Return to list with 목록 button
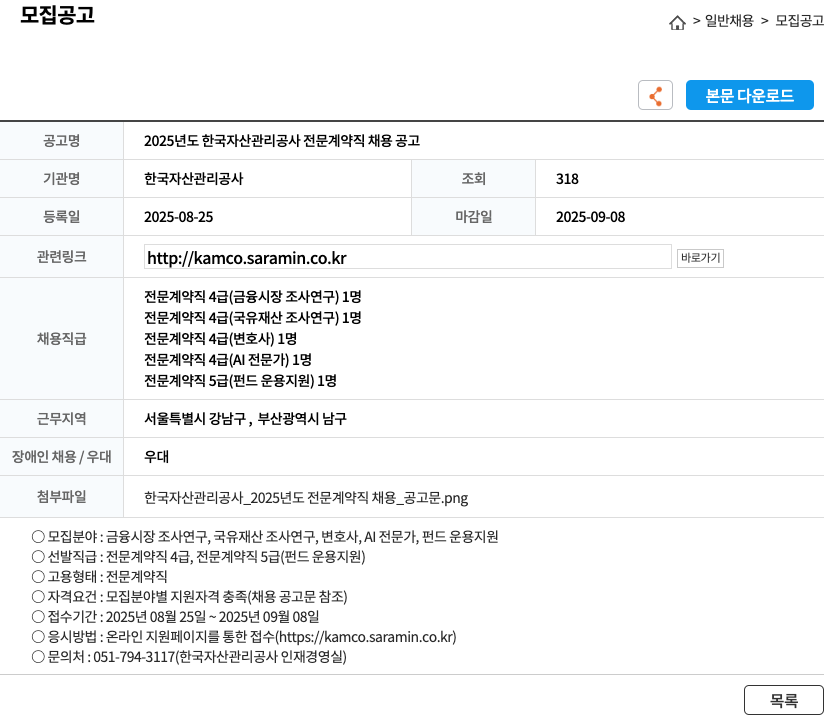Screen dimensions: 824x715 (784, 700)
